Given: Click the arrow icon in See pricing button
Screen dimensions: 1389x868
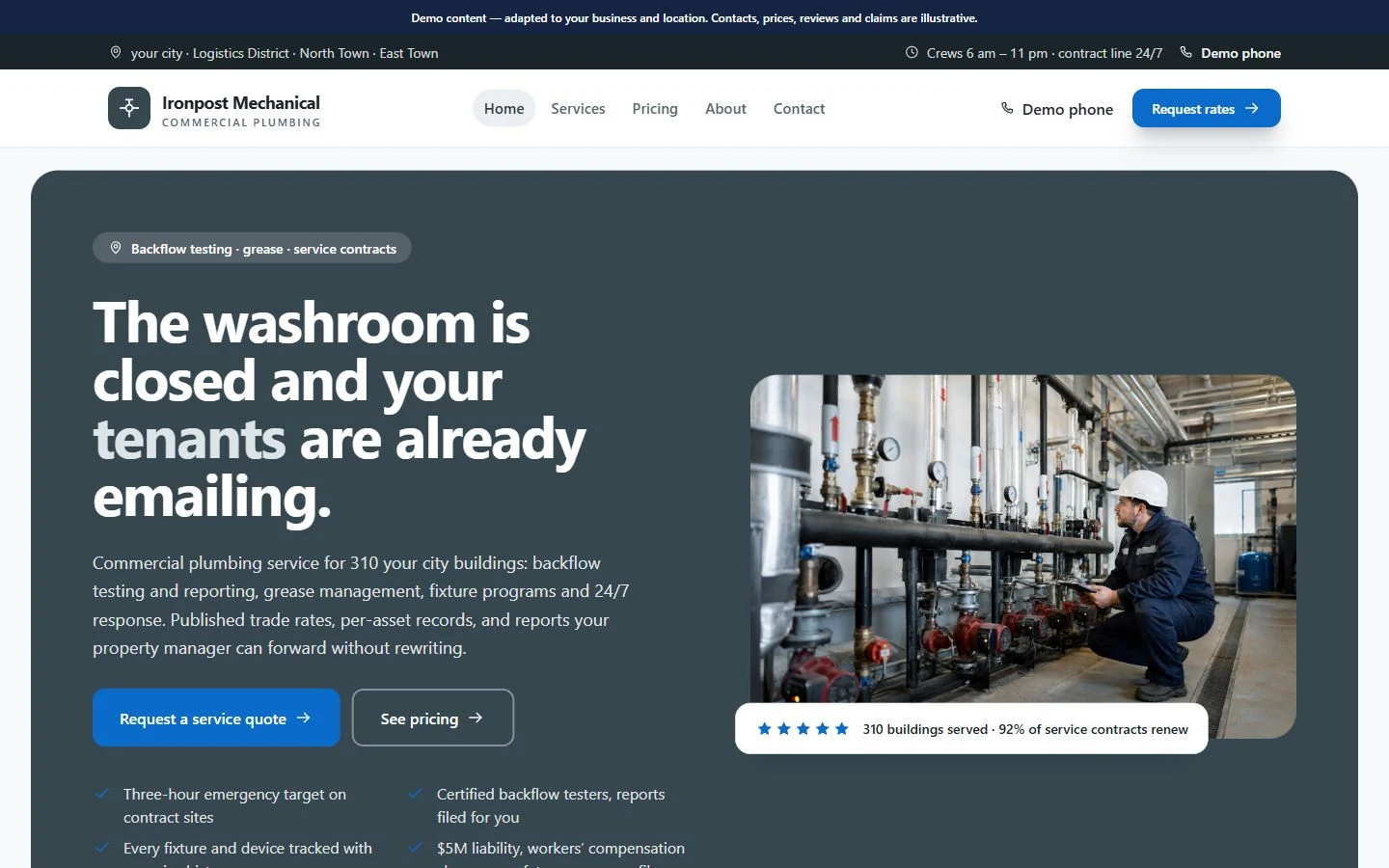Looking at the screenshot, I should click(476, 718).
